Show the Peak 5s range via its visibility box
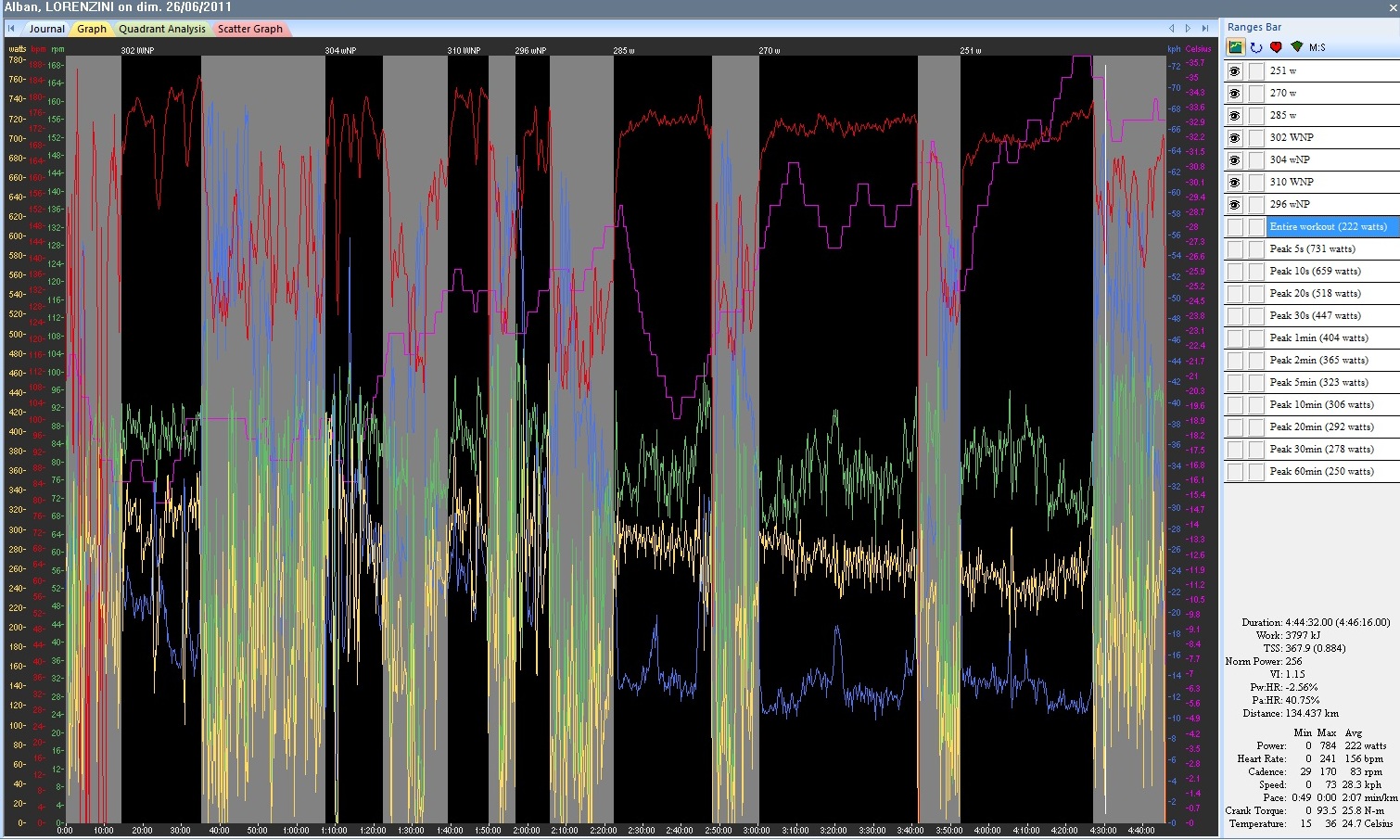This screenshot has width=1400, height=840. click(1235, 248)
